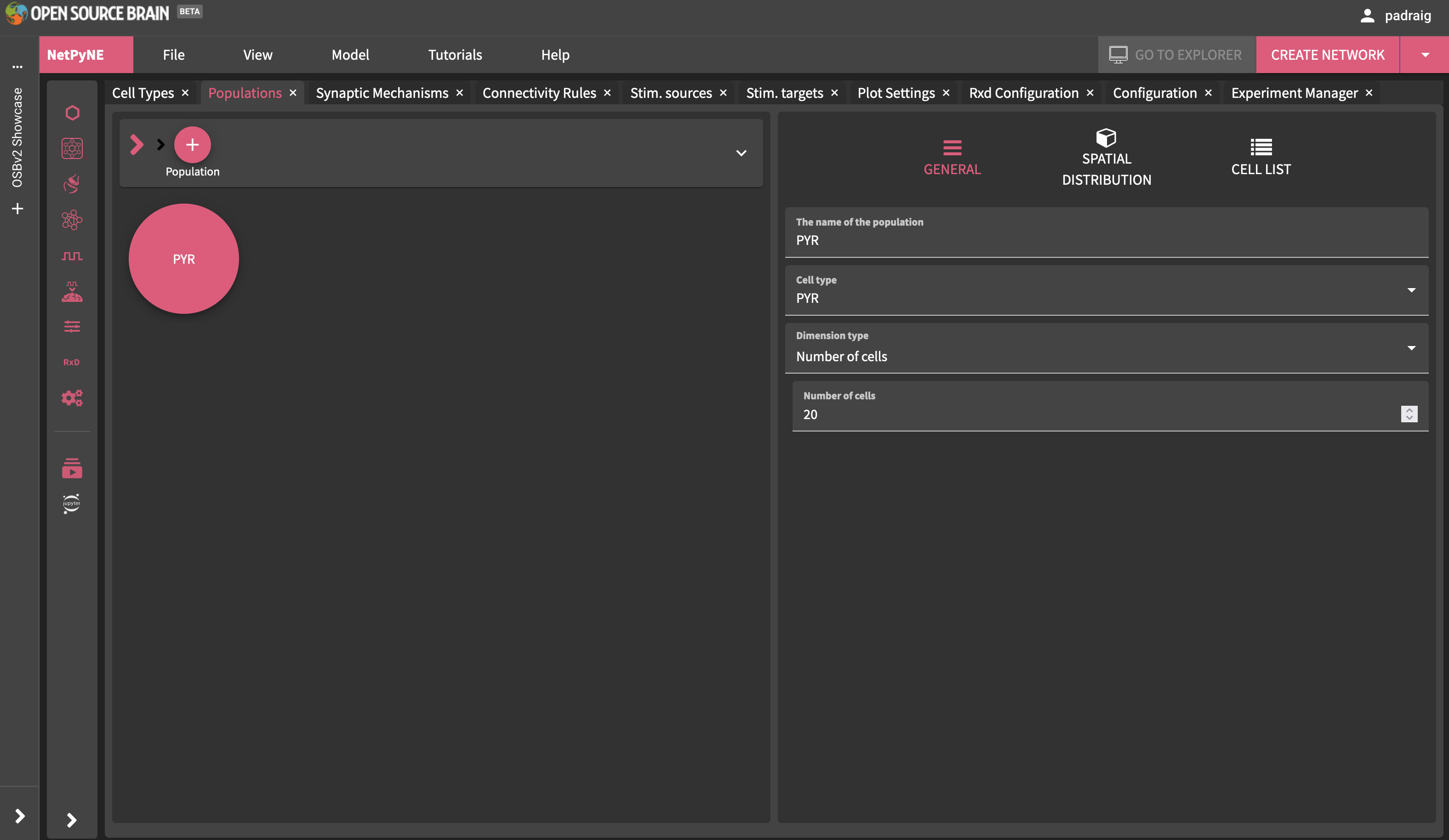Open Populations sidebar icon

[x=72, y=148]
